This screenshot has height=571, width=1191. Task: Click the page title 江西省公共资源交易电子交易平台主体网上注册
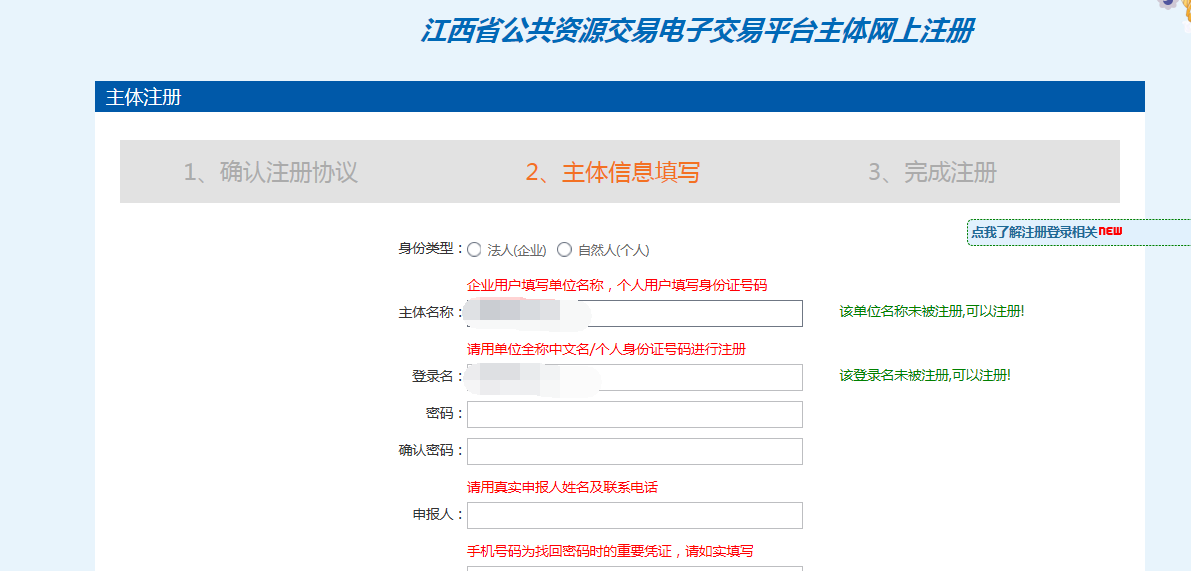click(697, 31)
